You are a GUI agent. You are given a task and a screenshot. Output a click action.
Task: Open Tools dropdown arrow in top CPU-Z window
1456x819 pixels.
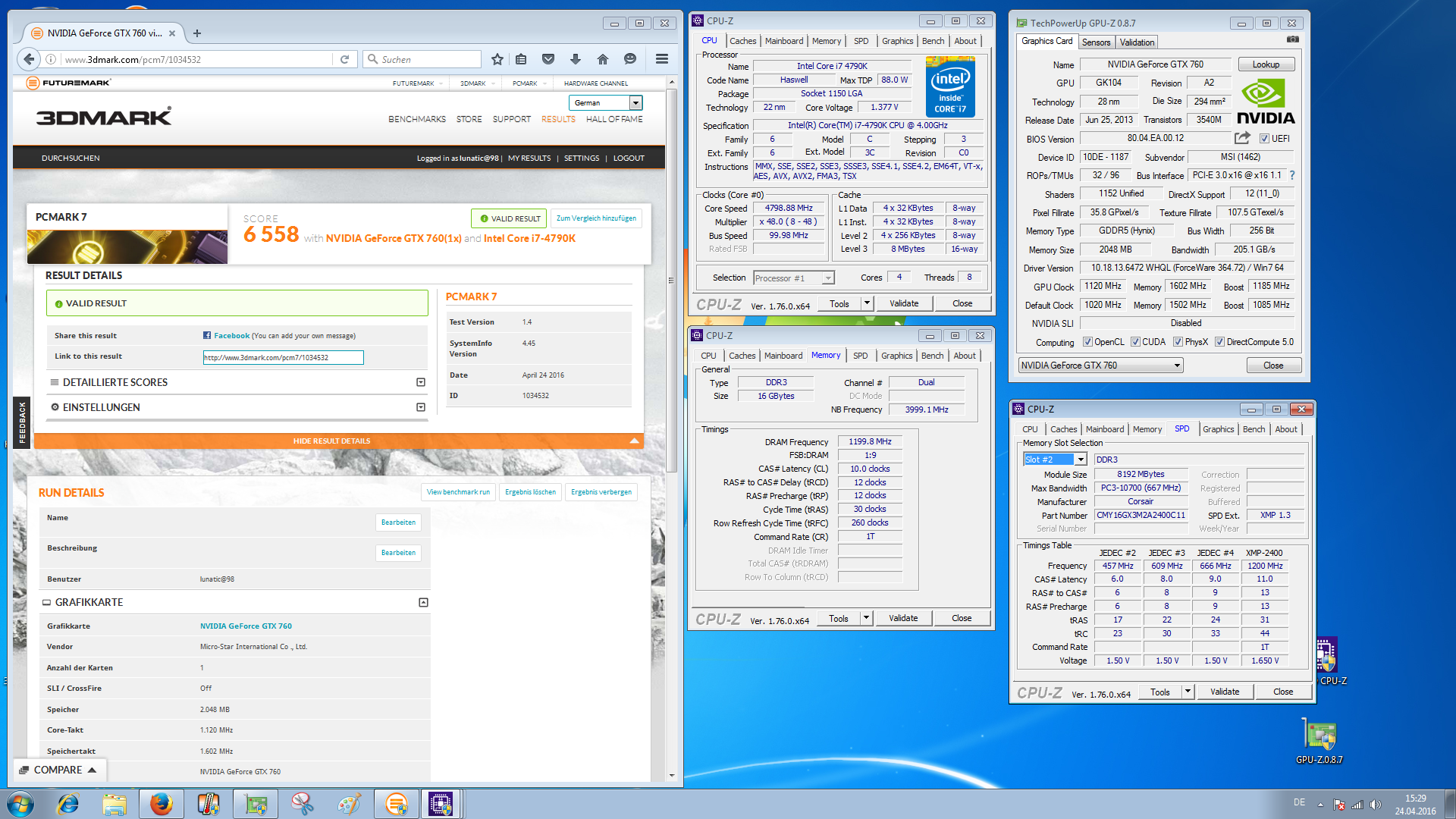pos(866,303)
